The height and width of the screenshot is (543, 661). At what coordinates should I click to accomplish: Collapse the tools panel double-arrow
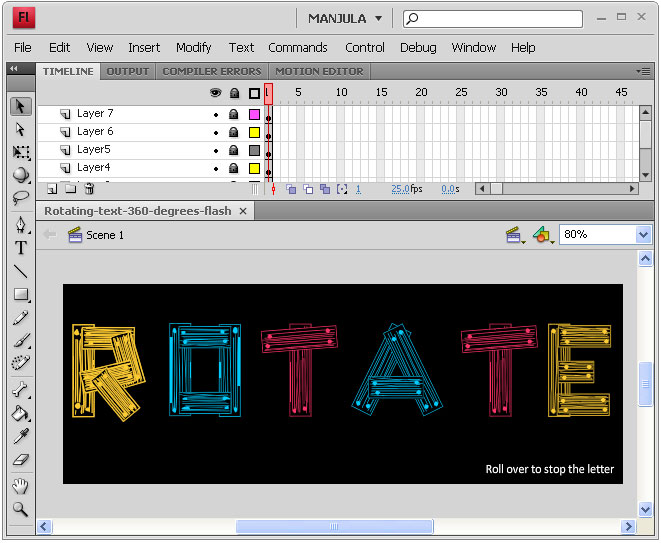pos(14,68)
